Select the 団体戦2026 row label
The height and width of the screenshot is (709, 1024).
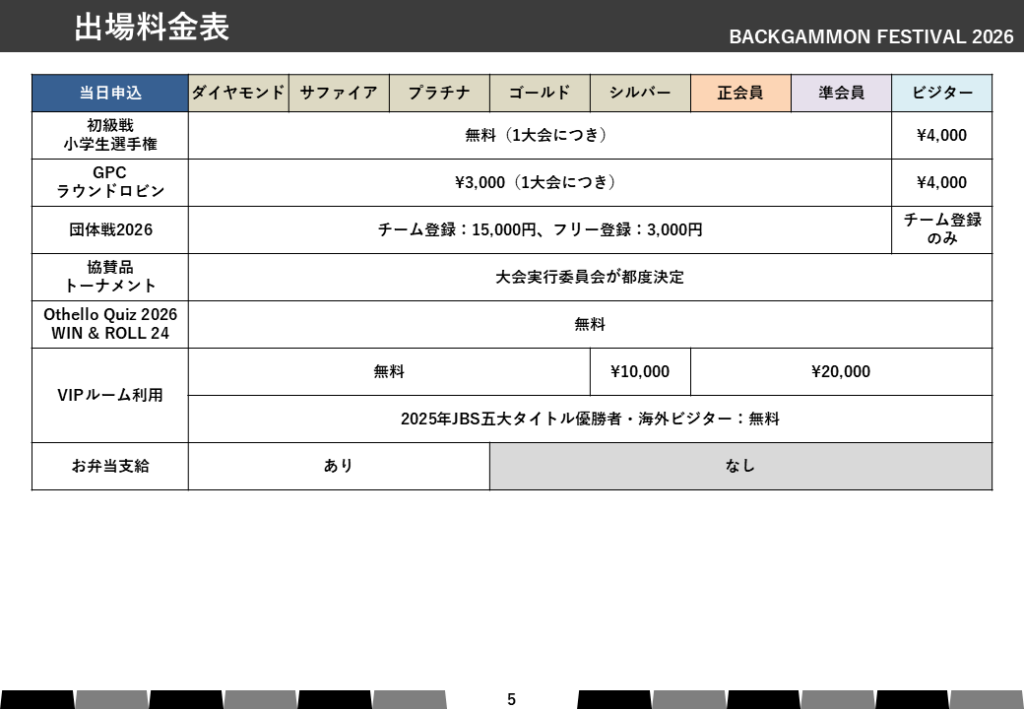110,230
